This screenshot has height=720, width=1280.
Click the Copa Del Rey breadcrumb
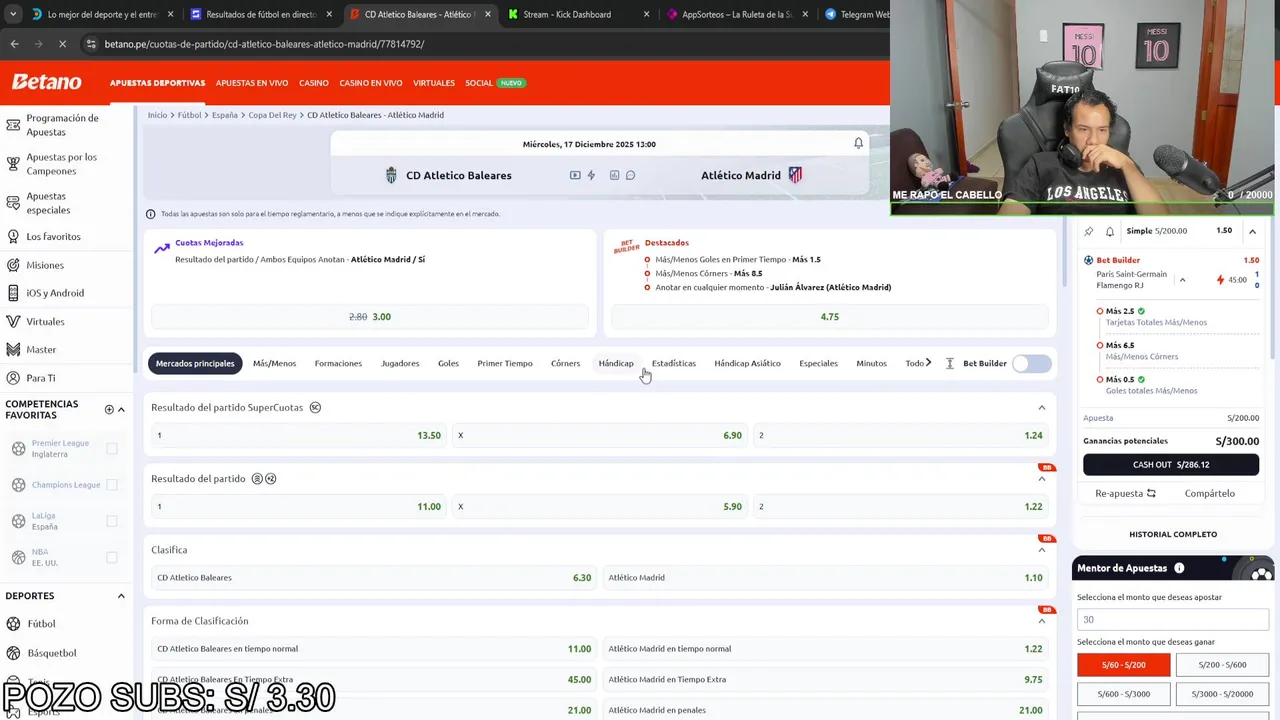pos(272,115)
